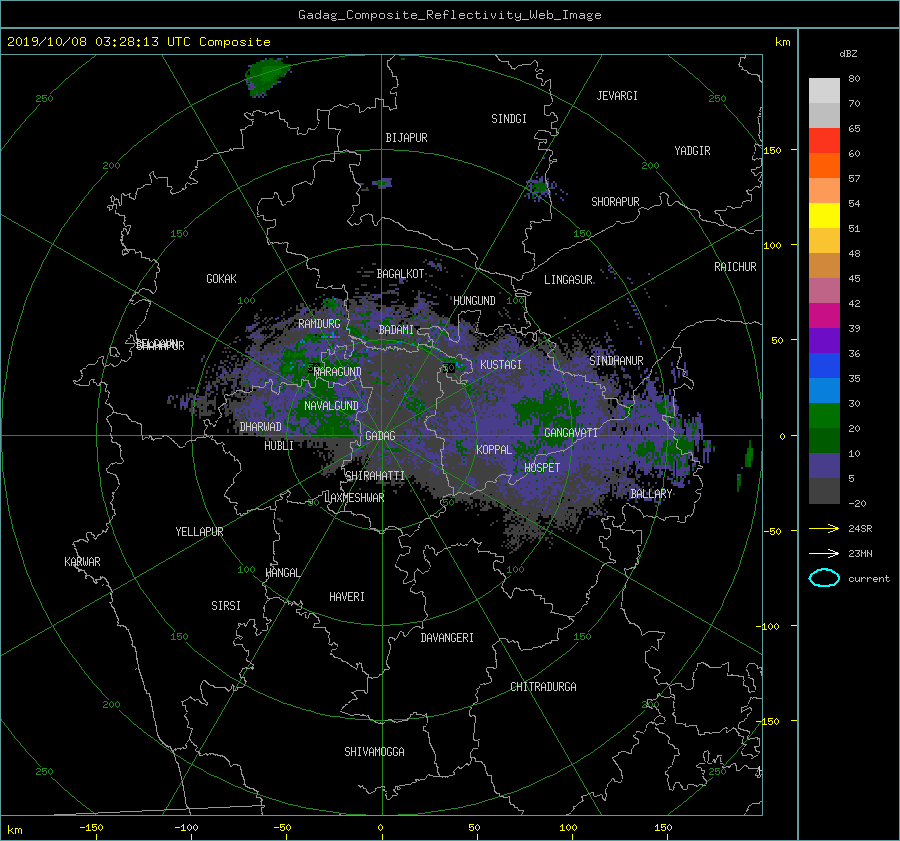900x841 pixels.
Task: Pick the dark gray -20 to 5 dBZ swatch
Action: coord(824,491)
